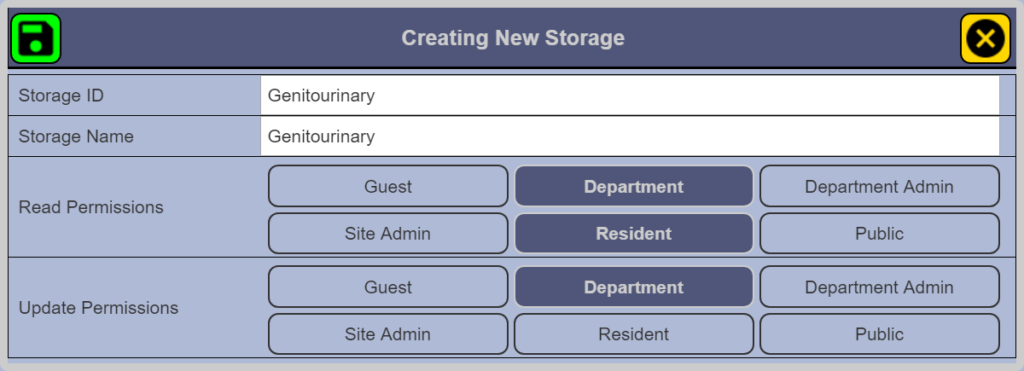This screenshot has width=1024, height=371.
Task: Disable Department under Update Permissions
Action: pyautogui.click(x=633, y=287)
